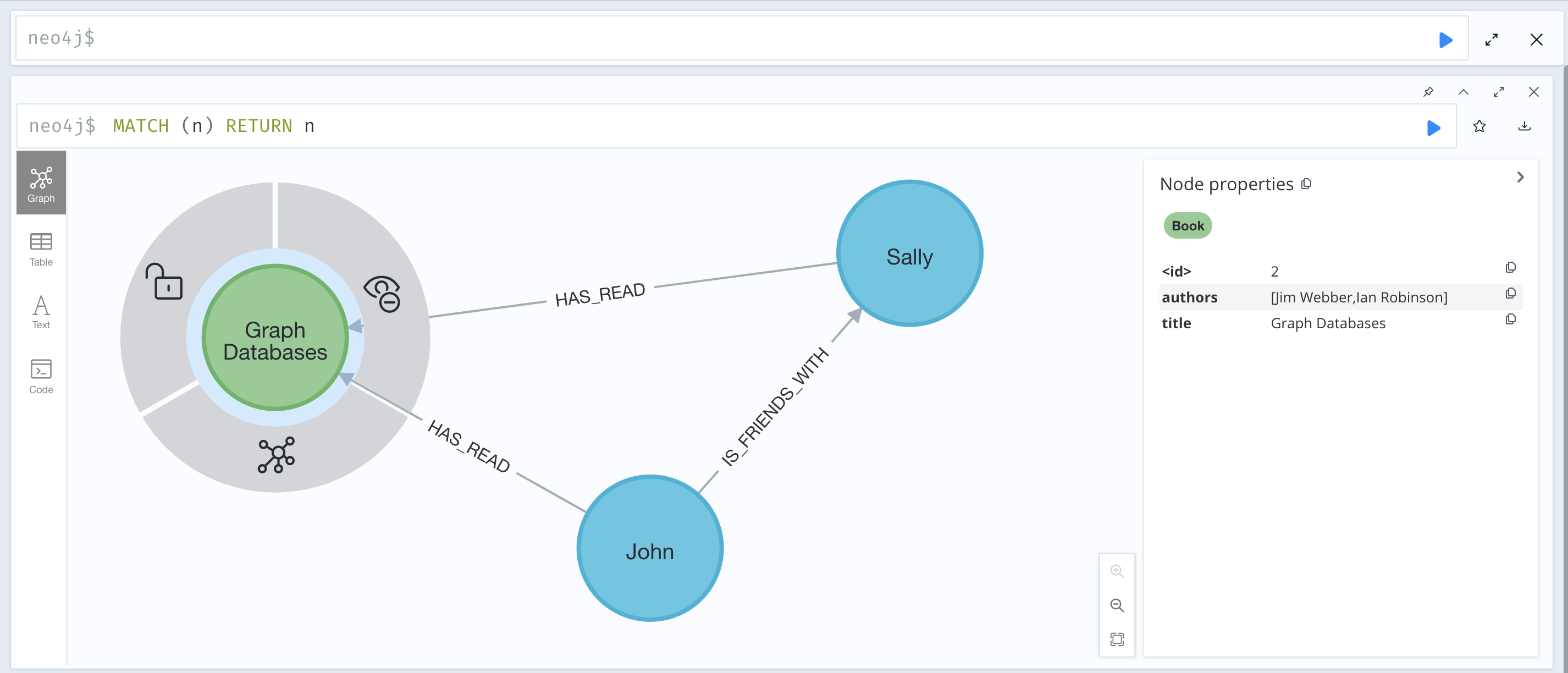Screen dimensions: 1568x673
Task: Select the Graph Databases node
Action: (x=275, y=337)
